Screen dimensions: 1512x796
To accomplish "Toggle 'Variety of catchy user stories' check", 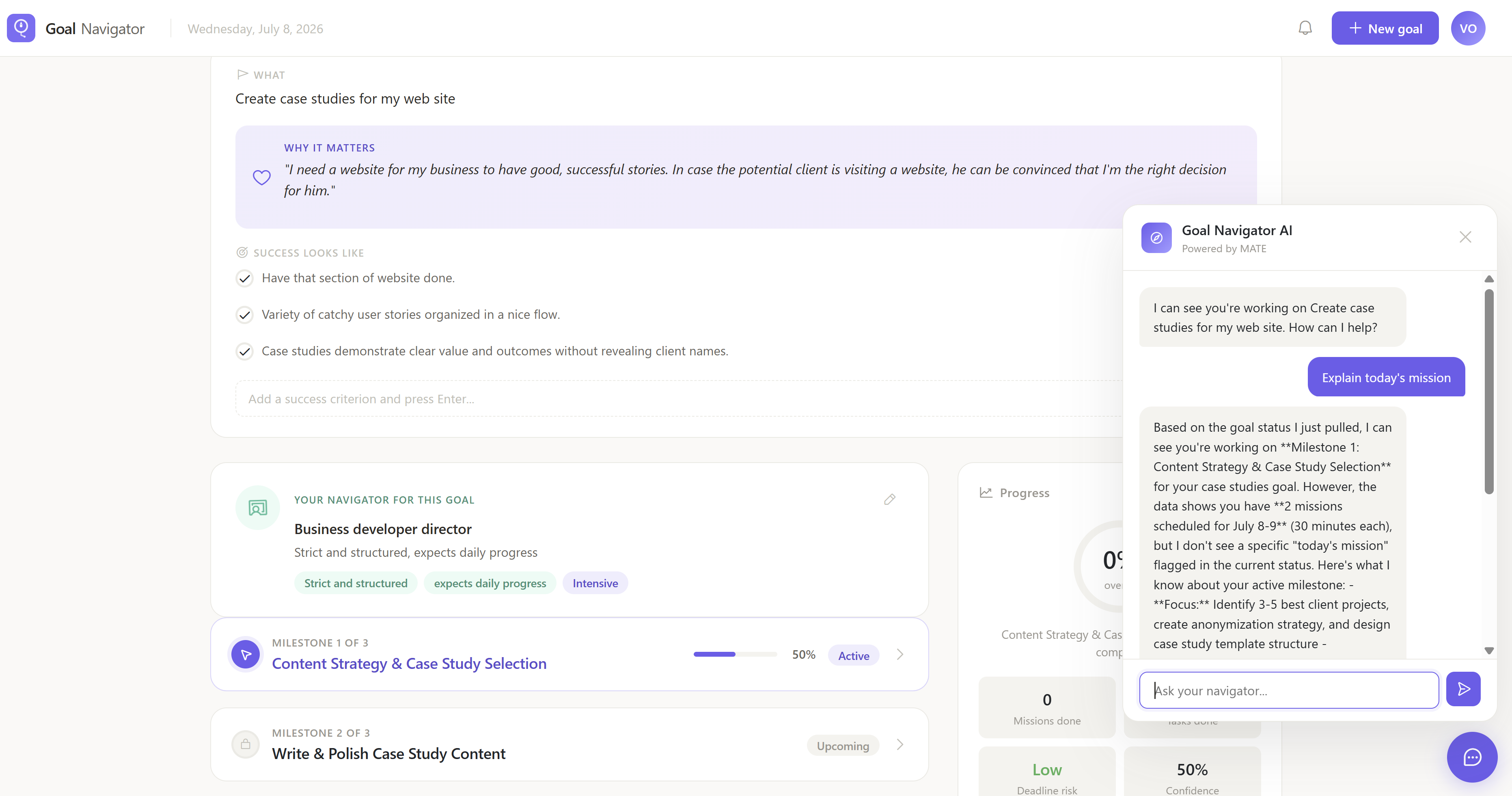I will tap(245, 315).
